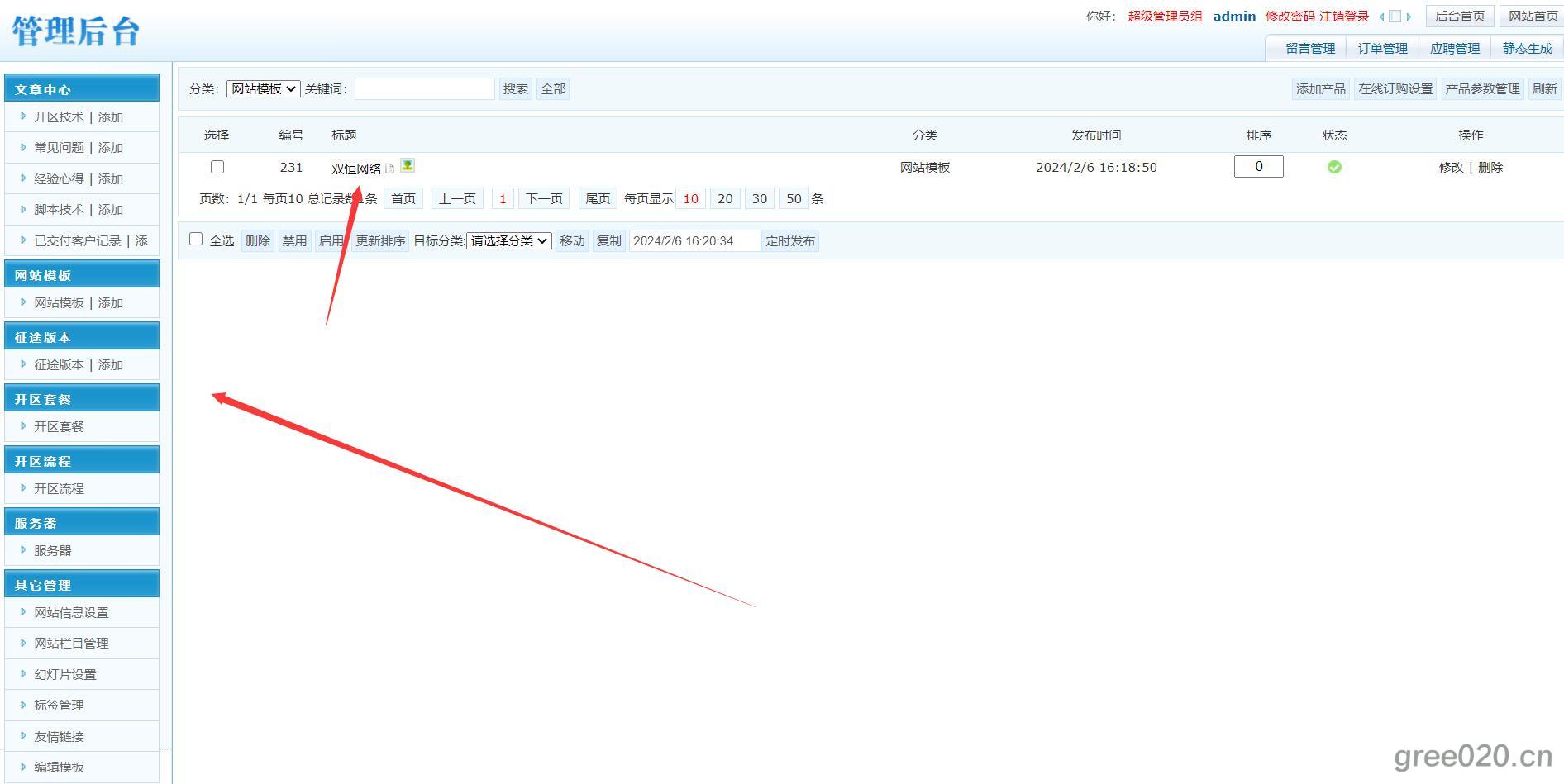1564x784 pixels.
Task: Tick the 全选 select-all checkbox
Action: [x=196, y=240]
